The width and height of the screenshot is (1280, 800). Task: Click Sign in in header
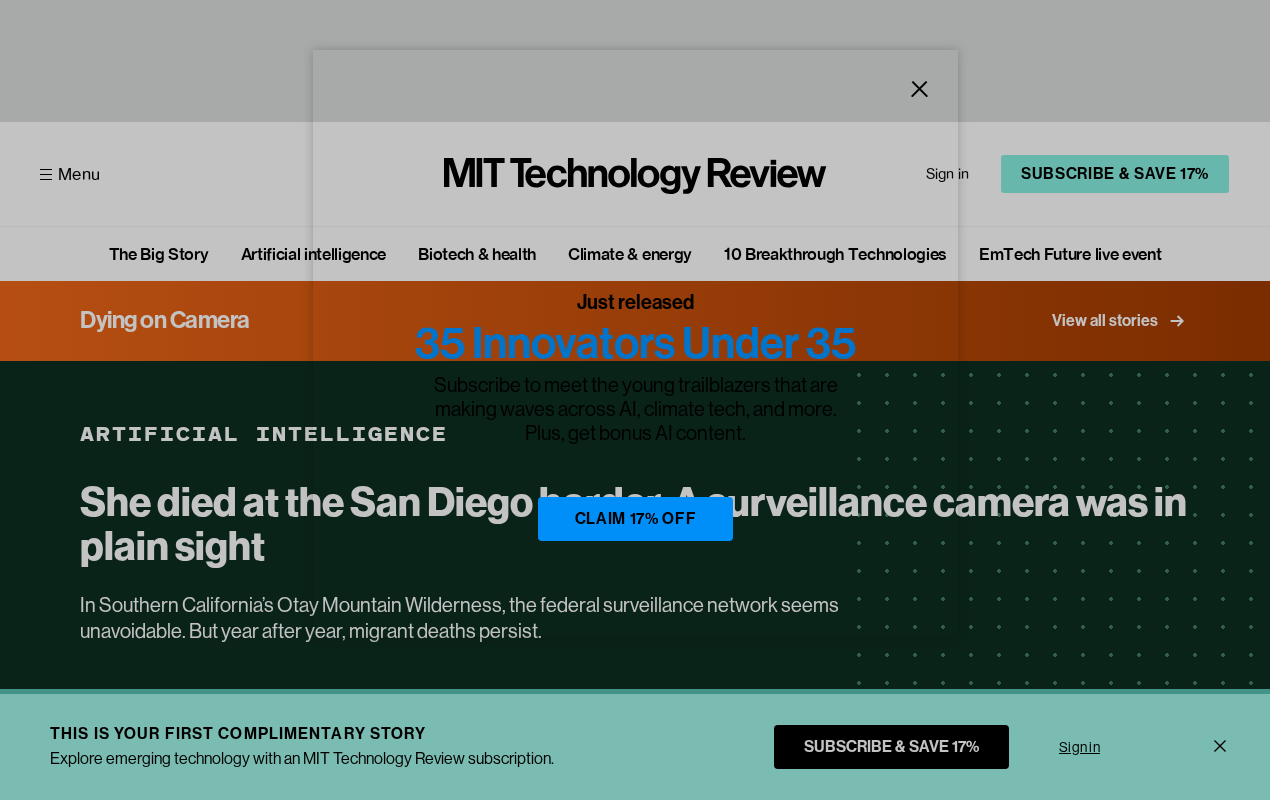pos(947,174)
